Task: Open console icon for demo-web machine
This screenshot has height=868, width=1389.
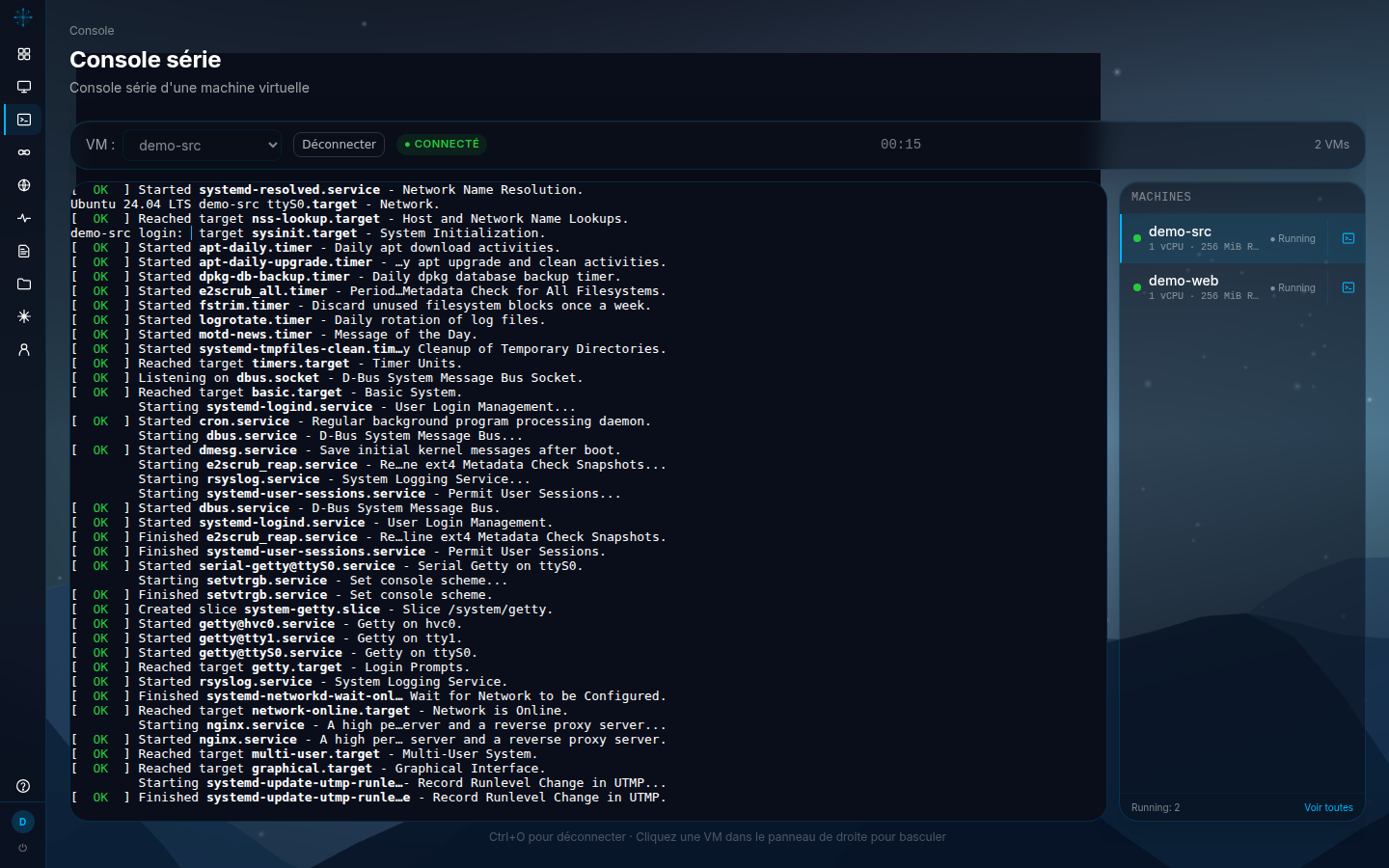Action: point(1348,287)
